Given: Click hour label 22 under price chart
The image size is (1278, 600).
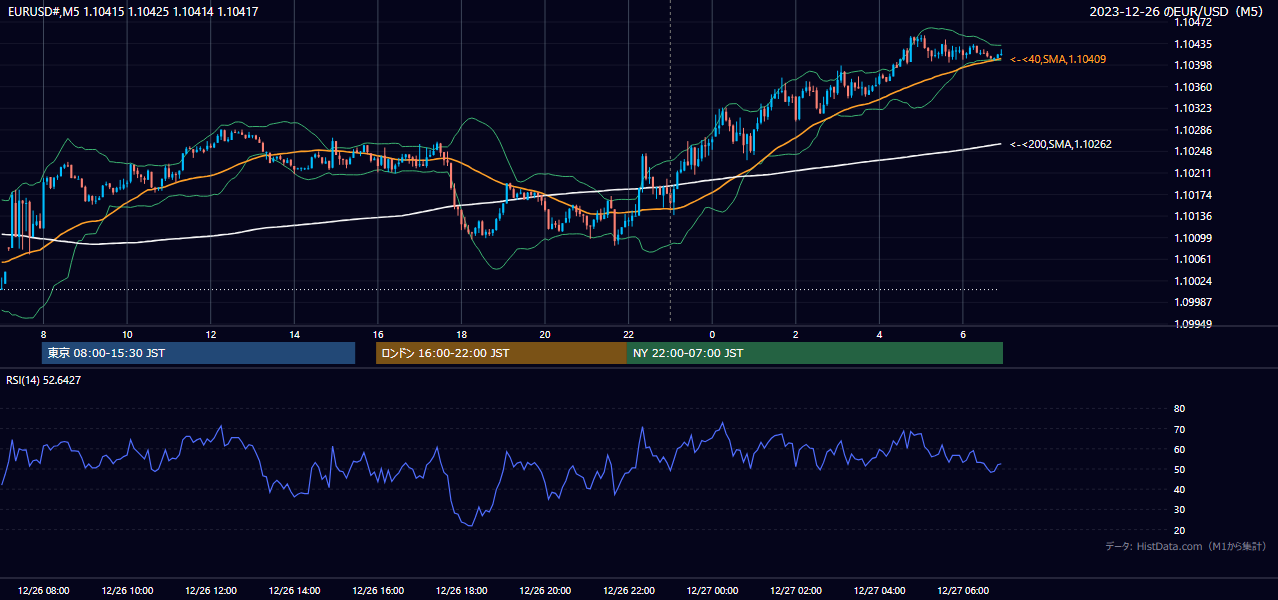Looking at the screenshot, I should pos(629,334).
